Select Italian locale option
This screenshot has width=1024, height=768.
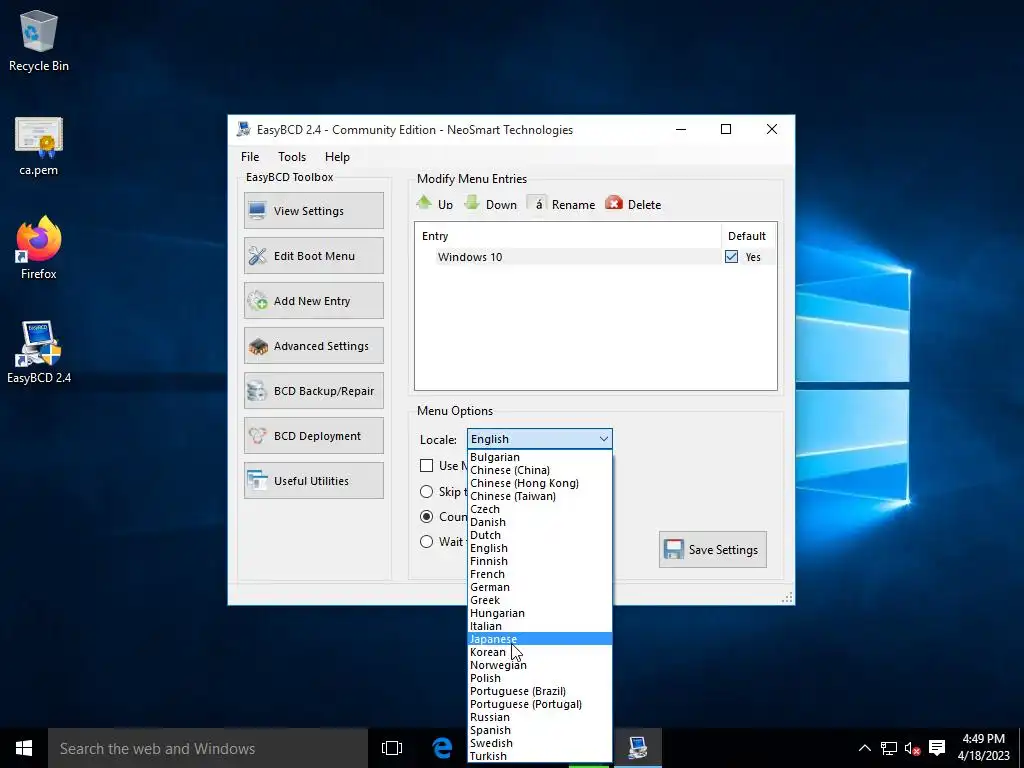pyautogui.click(x=540, y=626)
